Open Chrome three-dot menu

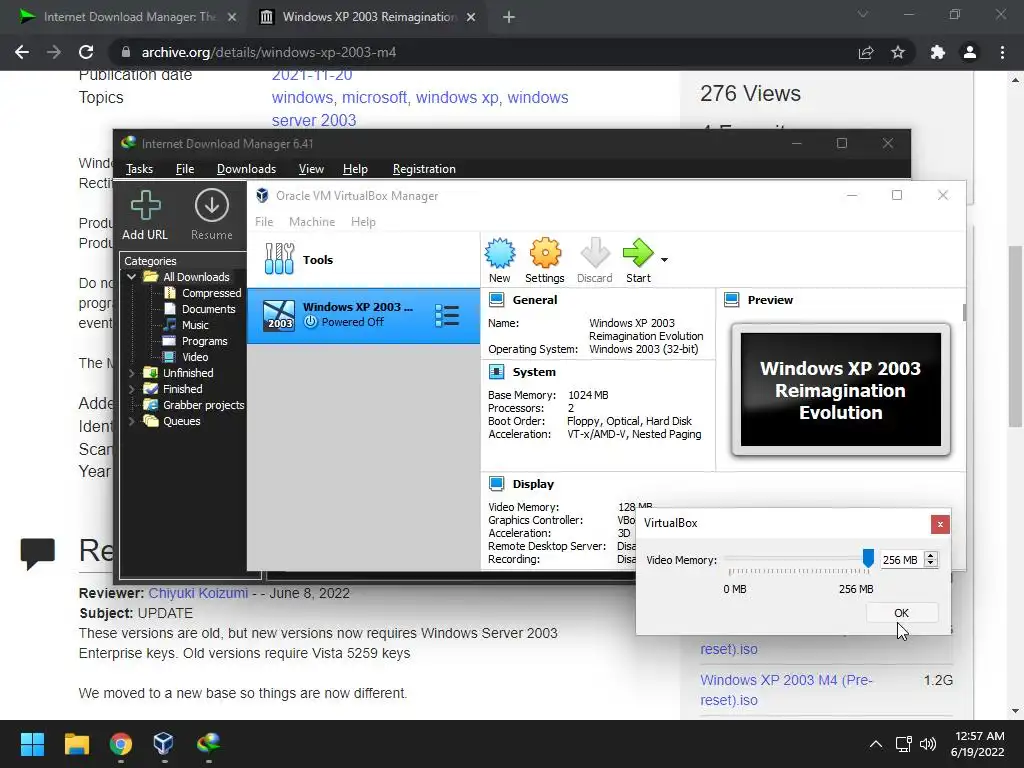[1002, 52]
